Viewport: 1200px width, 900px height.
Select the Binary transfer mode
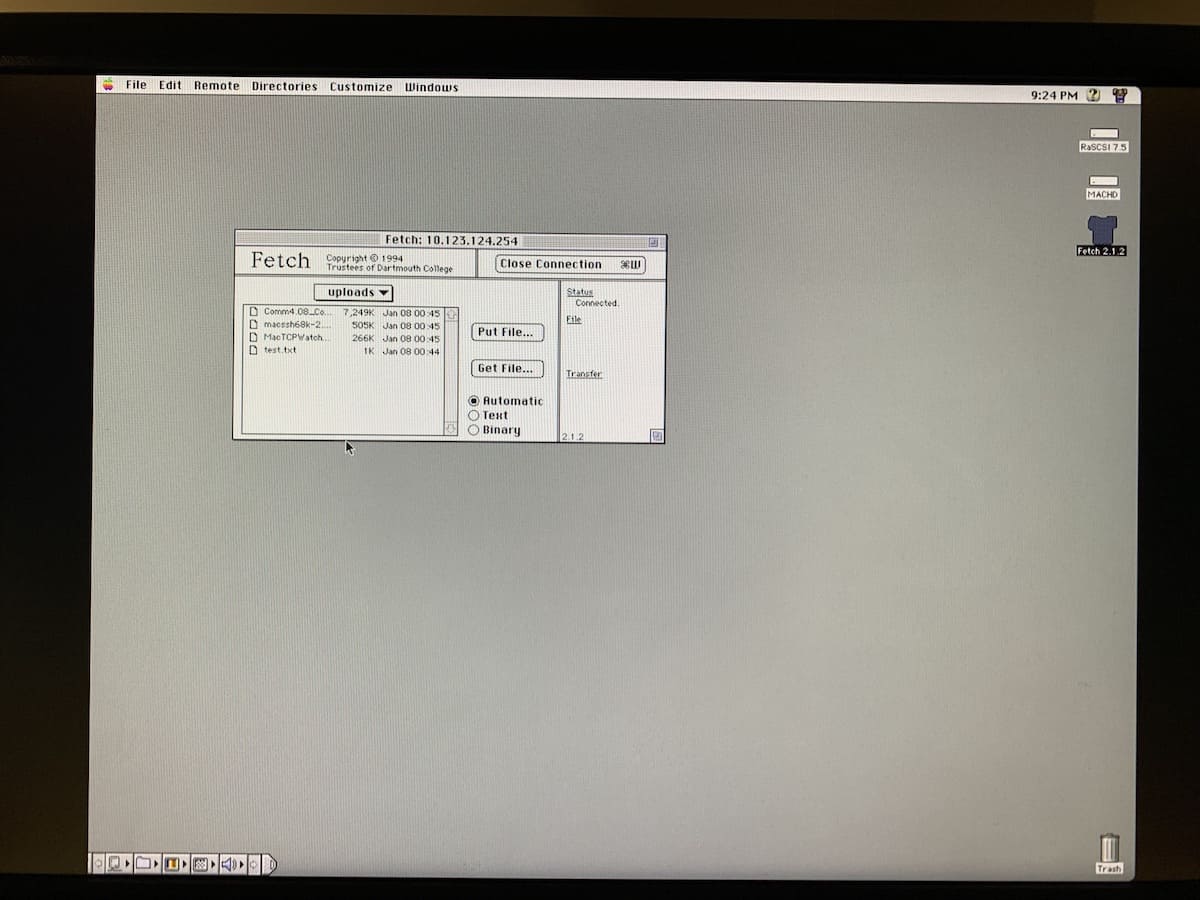point(495,430)
